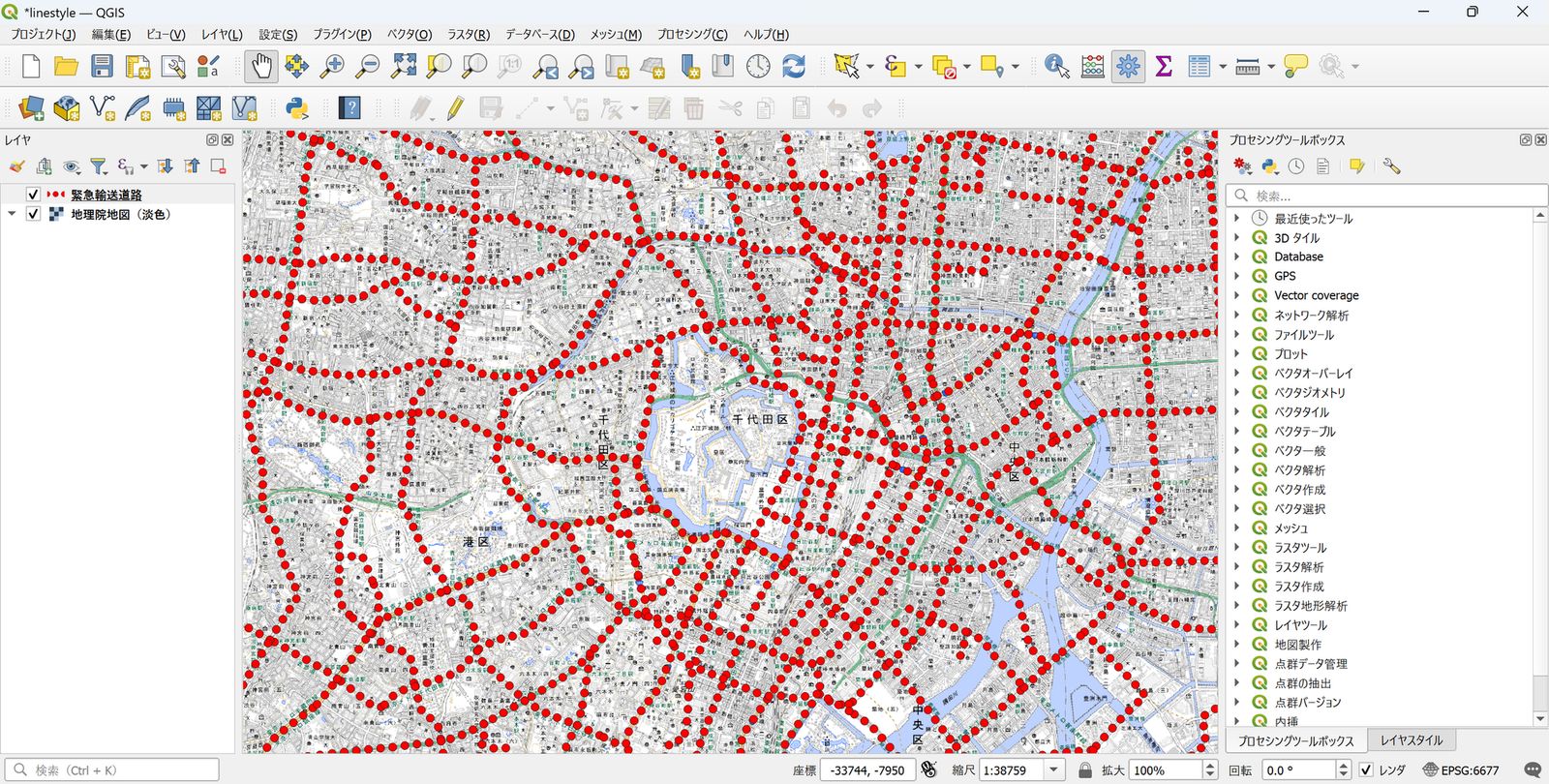Click the help book icon
The height and width of the screenshot is (784, 1549).
349,107
